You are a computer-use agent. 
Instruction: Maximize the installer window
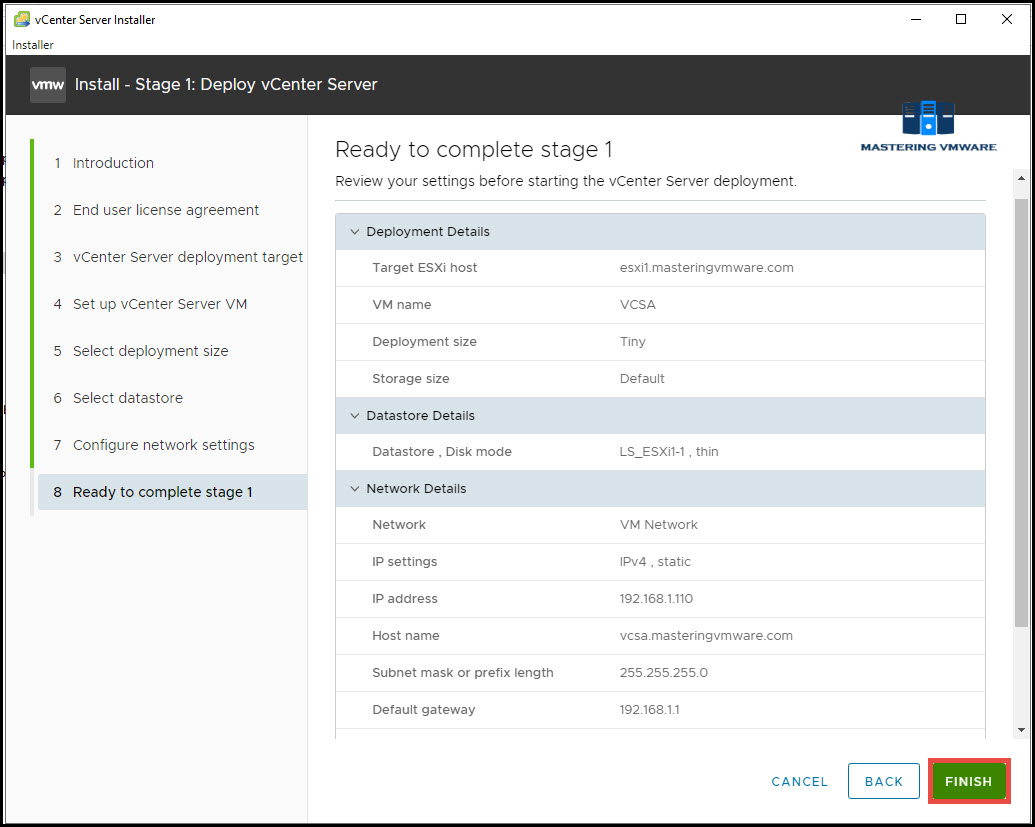[x=961, y=19]
